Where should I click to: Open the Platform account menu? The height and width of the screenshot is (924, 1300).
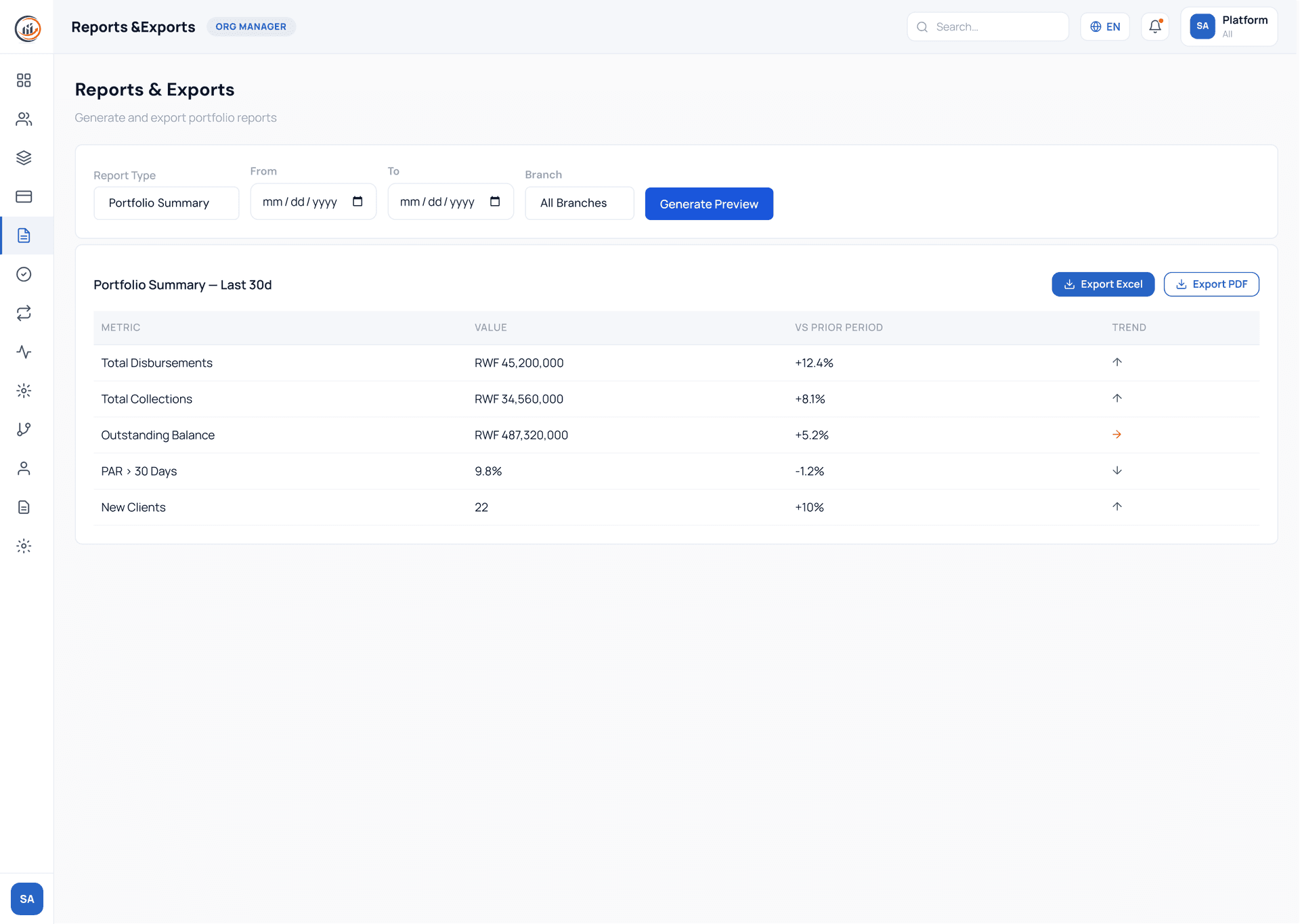click(1229, 27)
